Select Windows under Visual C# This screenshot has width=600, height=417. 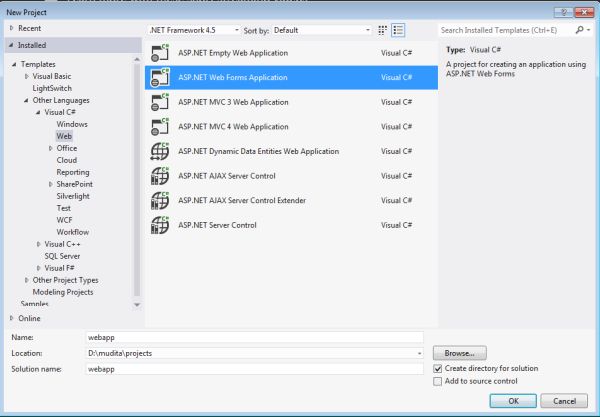click(72, 124)
